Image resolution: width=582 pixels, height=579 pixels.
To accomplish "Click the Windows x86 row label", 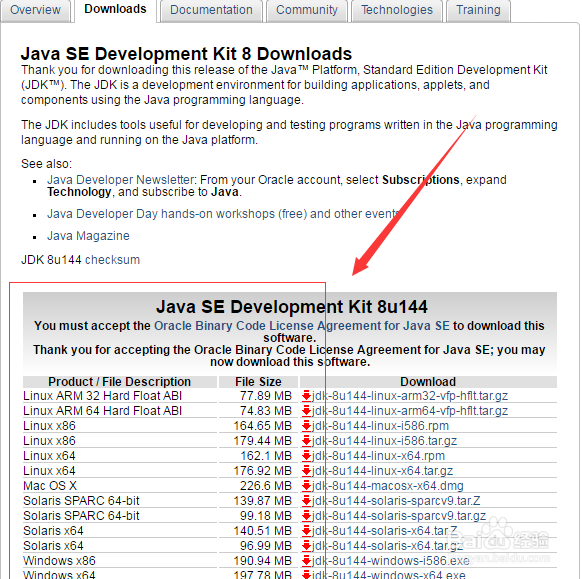I will (59, 560).
